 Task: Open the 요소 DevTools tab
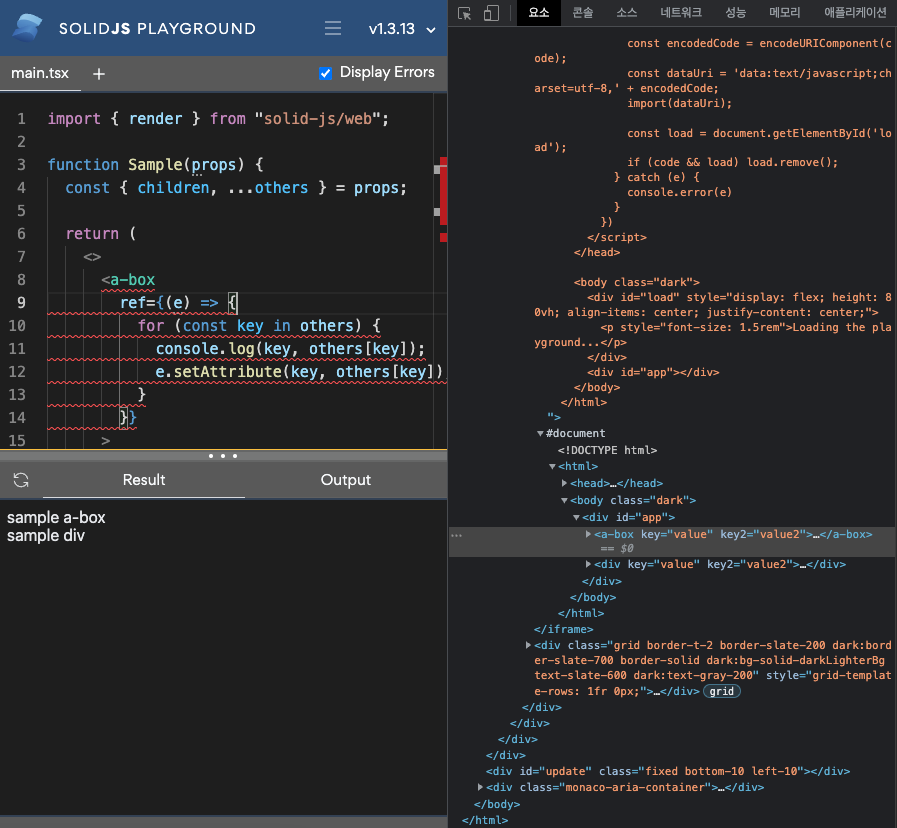coord(539,13)
